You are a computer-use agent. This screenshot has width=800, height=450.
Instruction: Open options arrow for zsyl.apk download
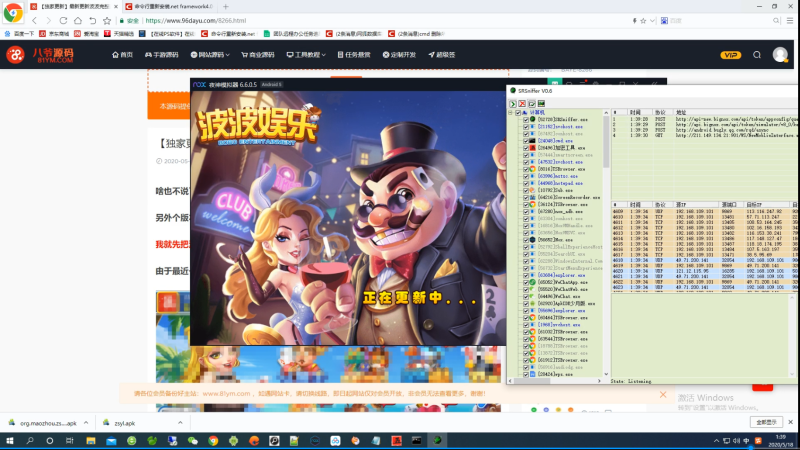pos(180,423)
